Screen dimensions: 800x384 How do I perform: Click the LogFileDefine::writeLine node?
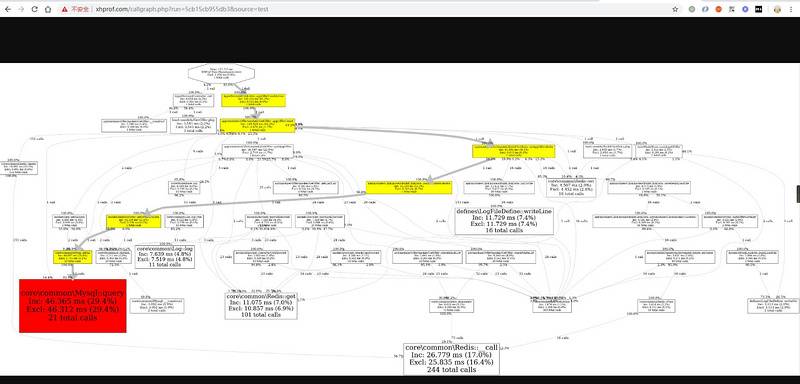(504, 221)
